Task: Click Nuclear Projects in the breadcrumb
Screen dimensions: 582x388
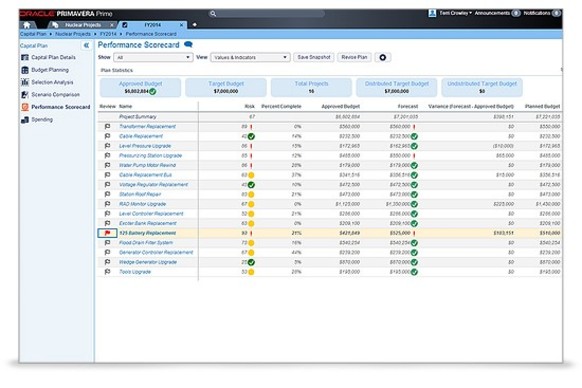Action: tap(73, 34)
